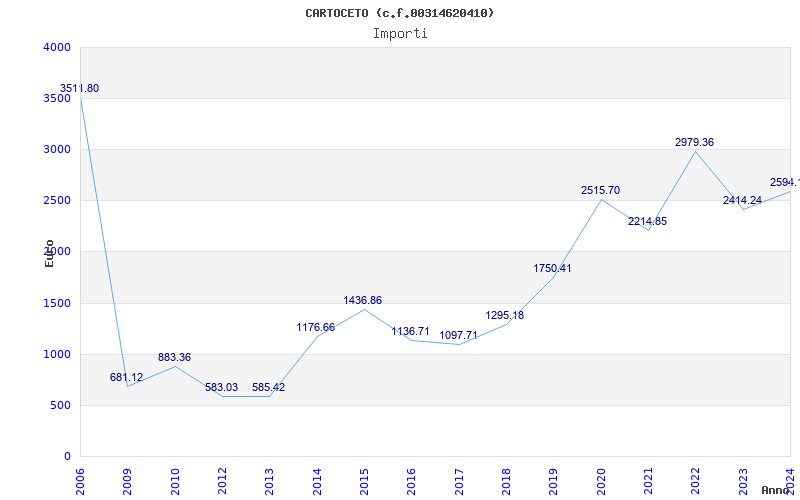This screenshot has width=800, height=500.
Task: Click the 585.42 data label
Action: 268,388
